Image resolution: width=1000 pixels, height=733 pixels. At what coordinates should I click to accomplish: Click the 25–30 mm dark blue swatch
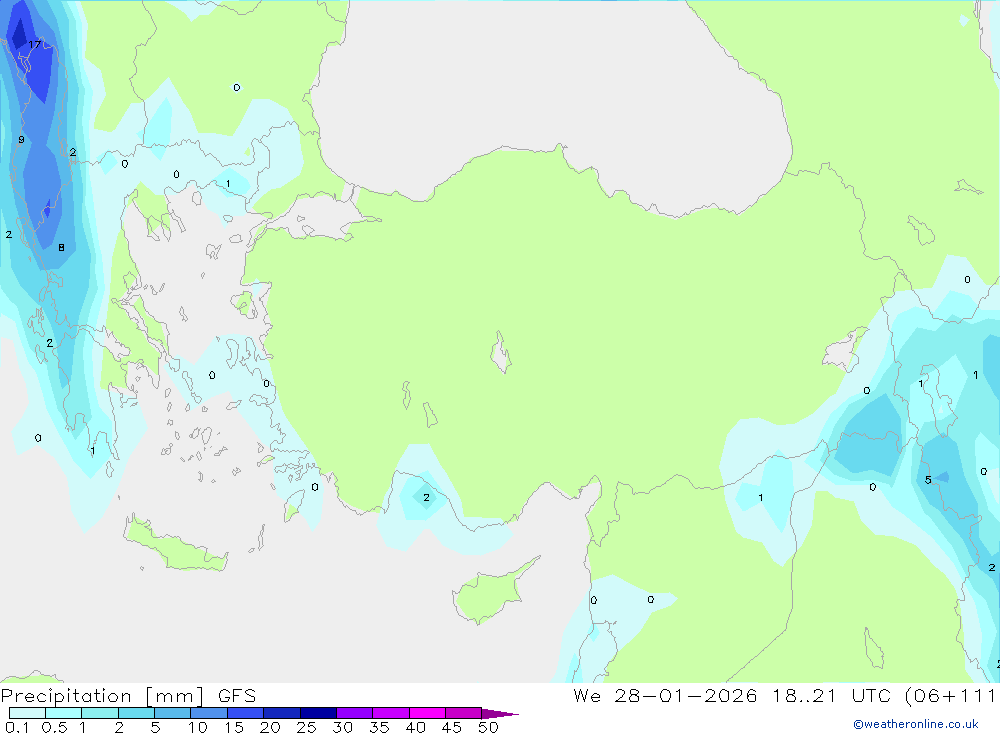click(x=318, y=713)
